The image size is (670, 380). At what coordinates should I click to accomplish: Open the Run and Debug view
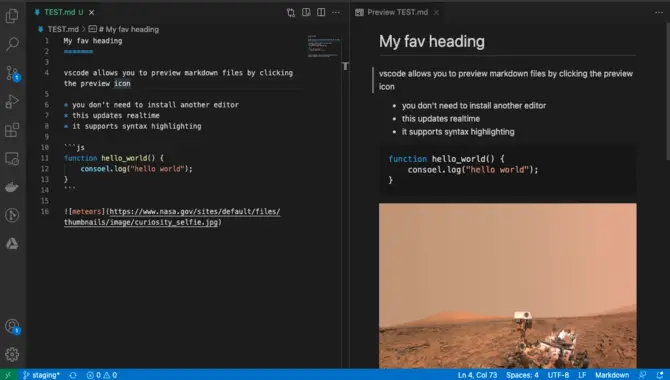point(12,101)
